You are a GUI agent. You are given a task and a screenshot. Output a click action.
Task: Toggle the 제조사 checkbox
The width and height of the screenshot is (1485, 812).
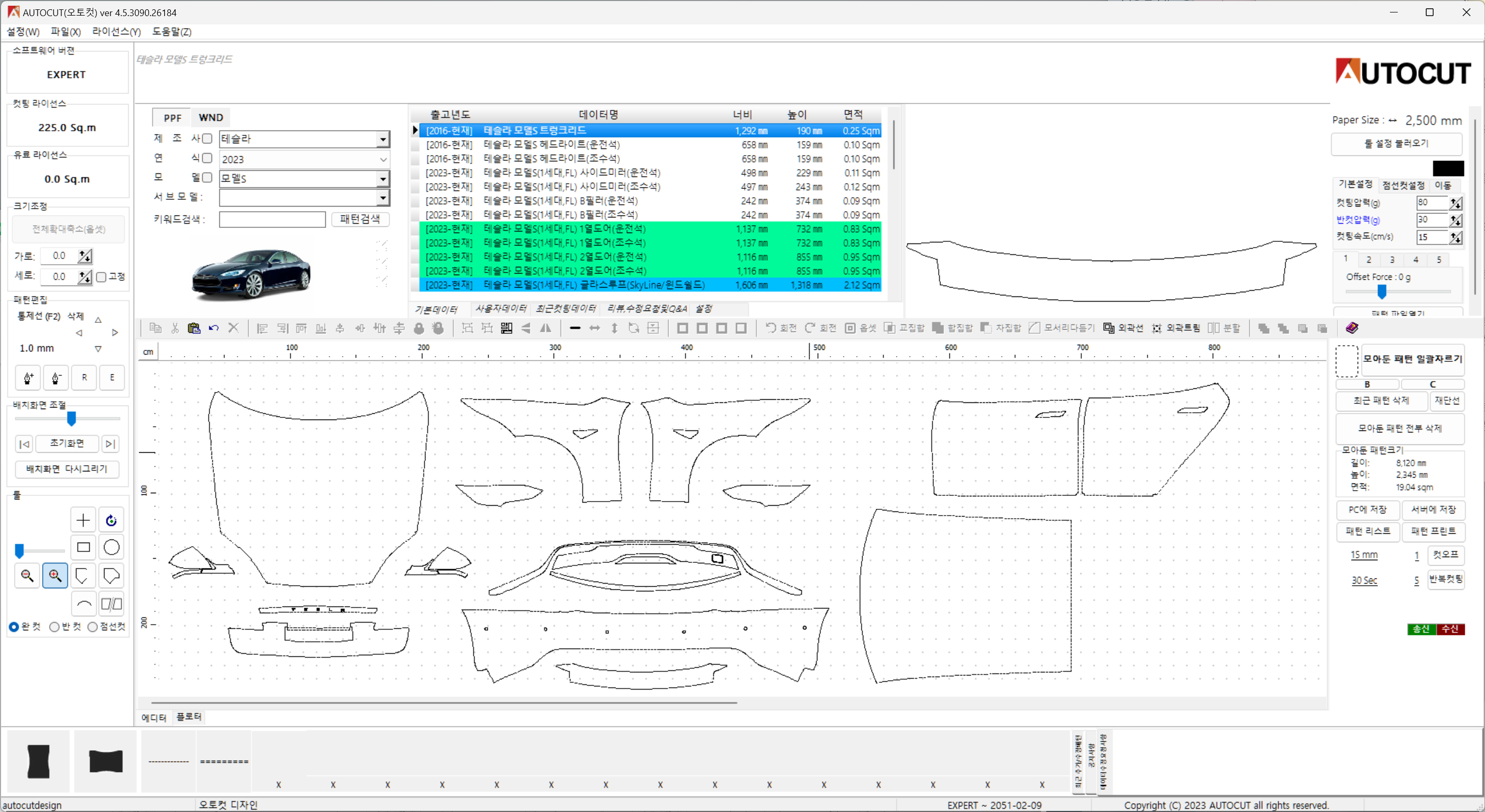[207, 138]
